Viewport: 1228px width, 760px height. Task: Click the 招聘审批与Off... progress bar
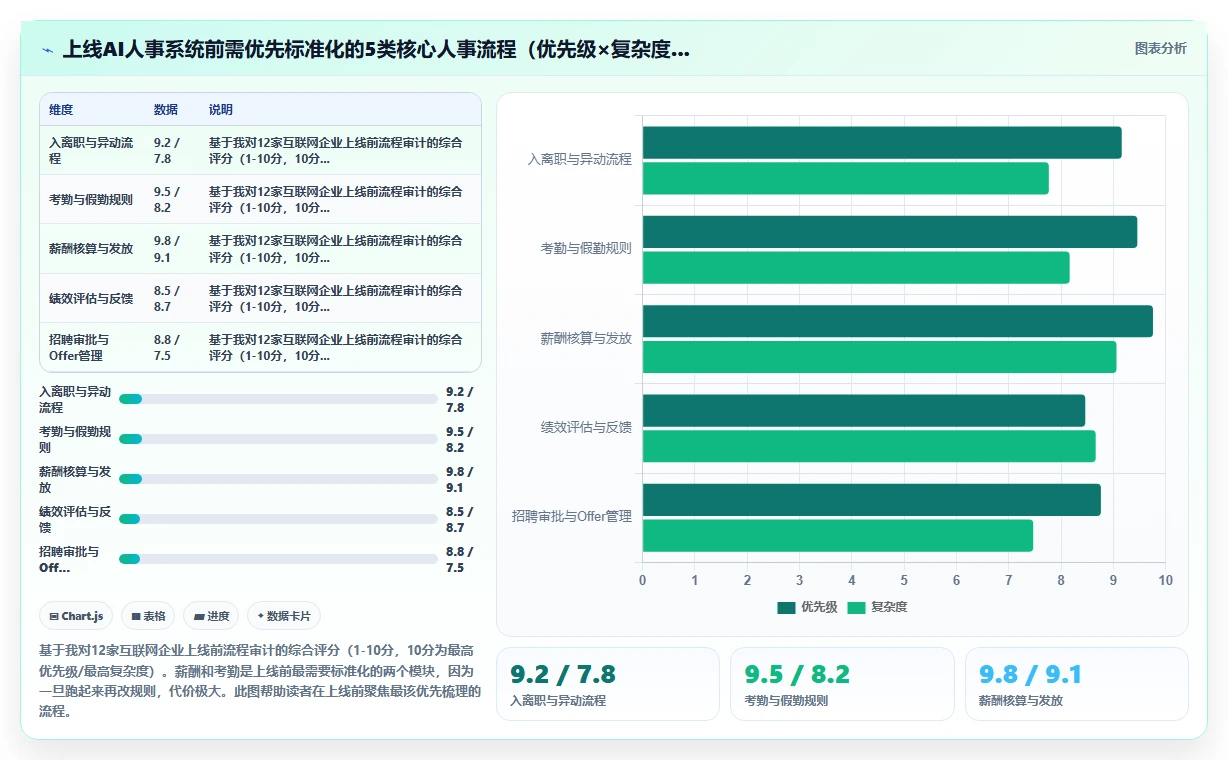coord(278,559)
